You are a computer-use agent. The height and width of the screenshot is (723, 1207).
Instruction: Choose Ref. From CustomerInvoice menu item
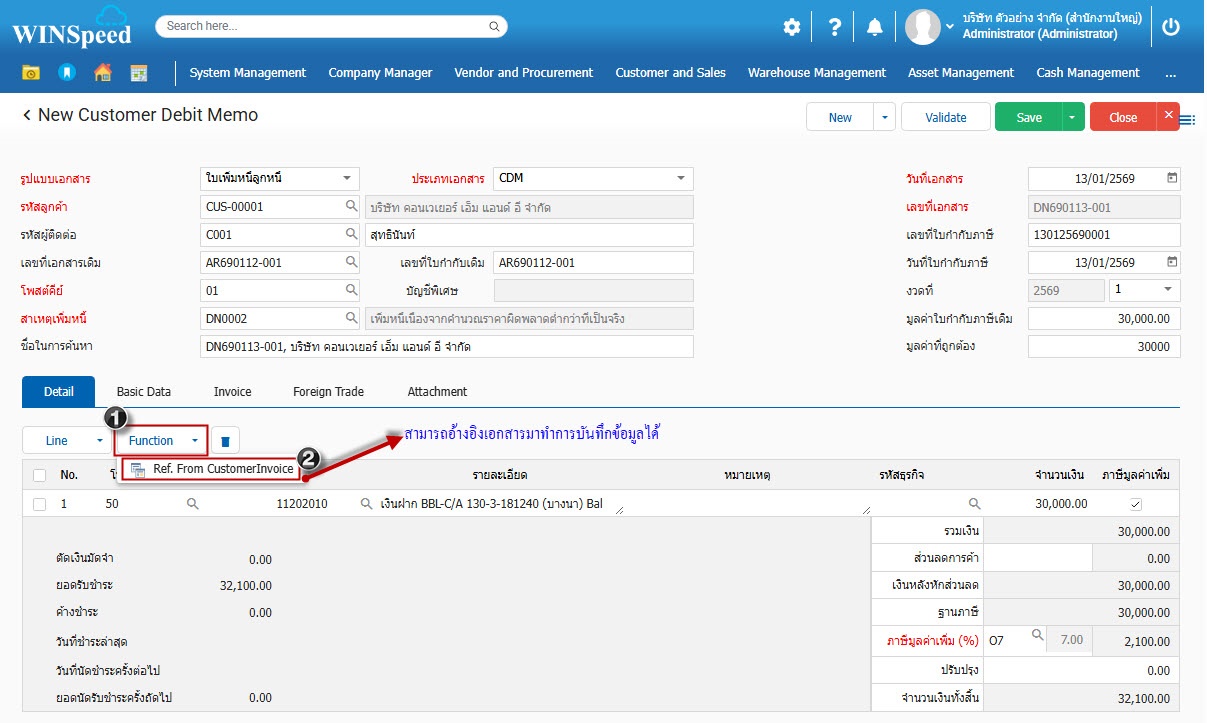pyautogui.click(x=222, y=469)
